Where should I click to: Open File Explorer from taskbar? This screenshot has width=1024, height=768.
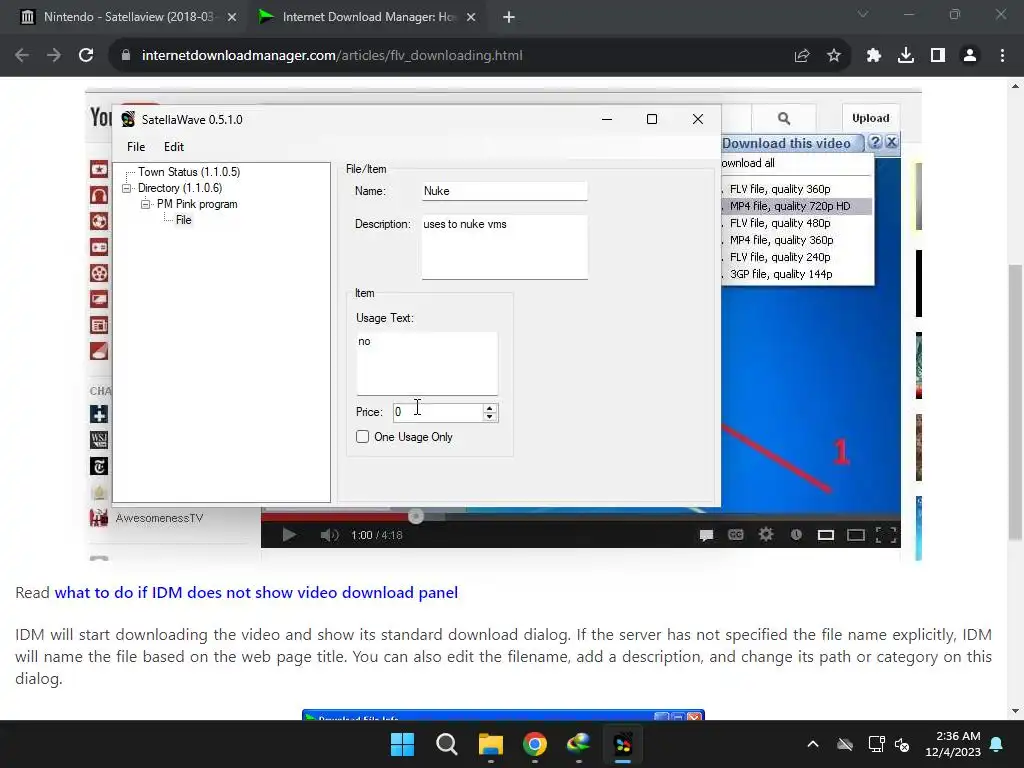490,744
